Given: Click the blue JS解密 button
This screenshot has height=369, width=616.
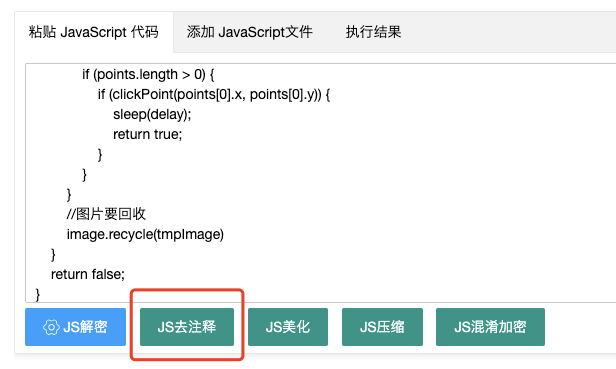Looking at the screenshot, I should coord(75,327).
